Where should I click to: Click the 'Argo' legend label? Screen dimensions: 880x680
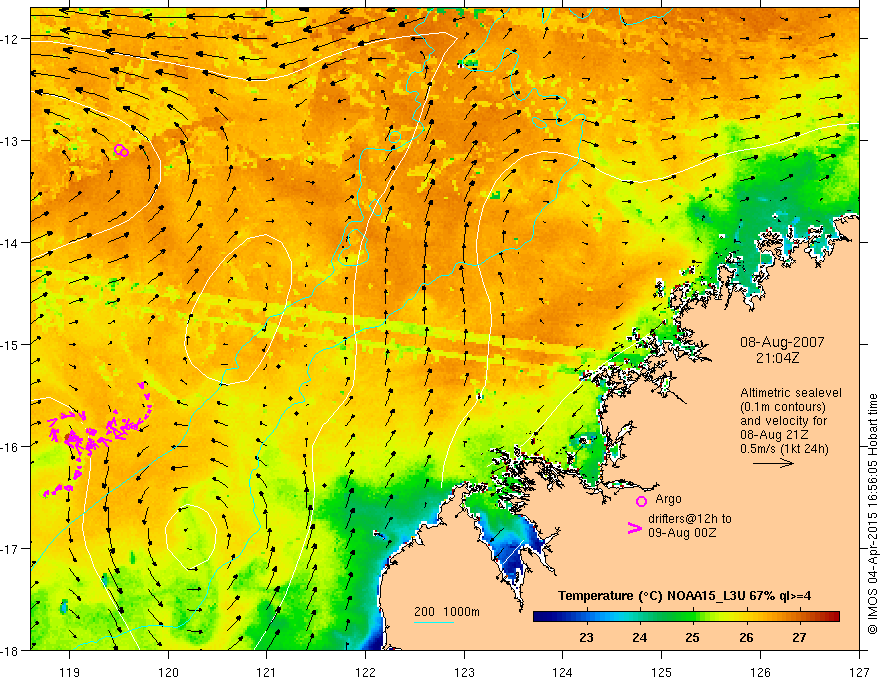coord(668,499)
